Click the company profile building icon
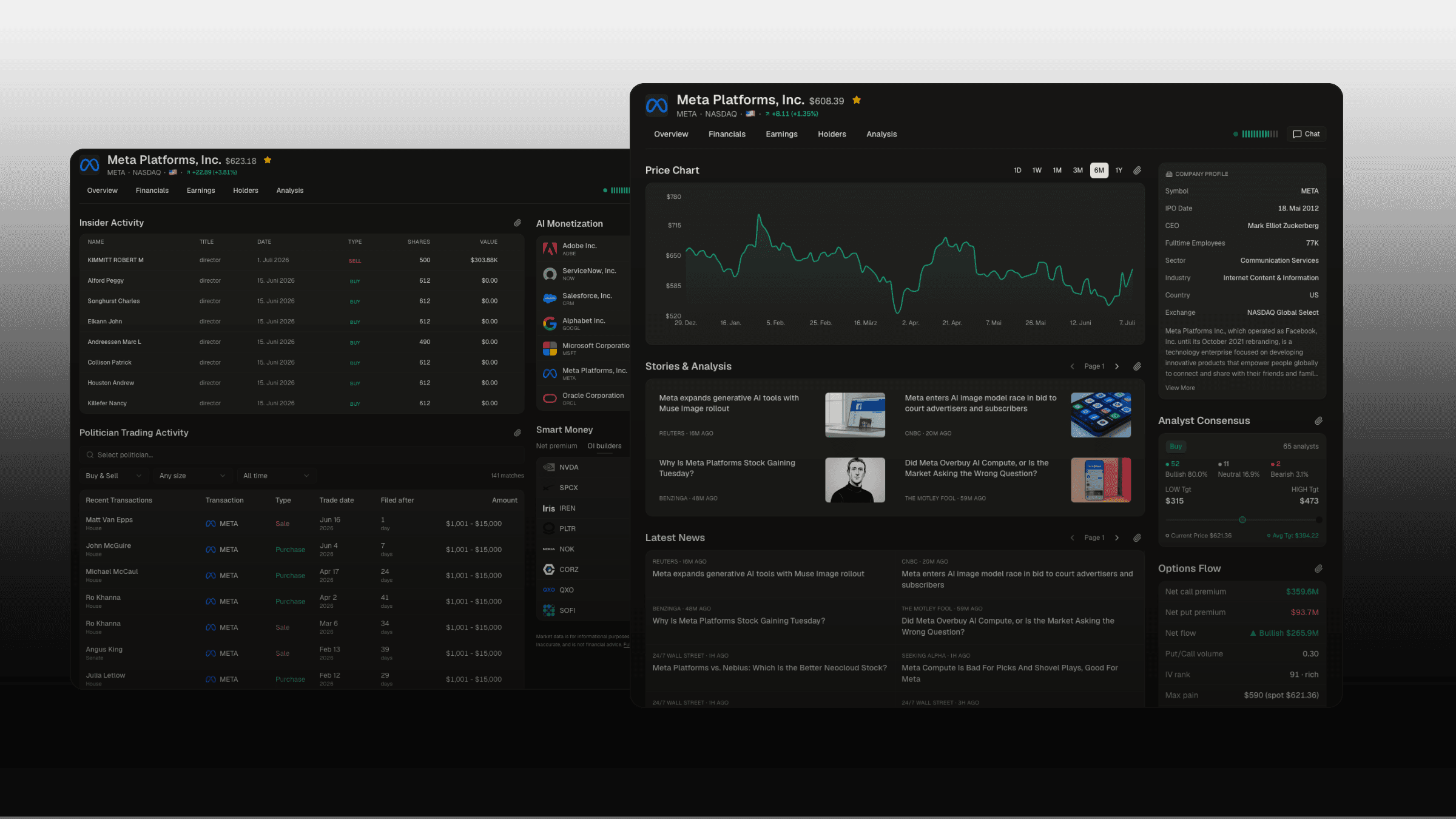The width and height of the screenshot is (1456, 819). point(1169,174)
